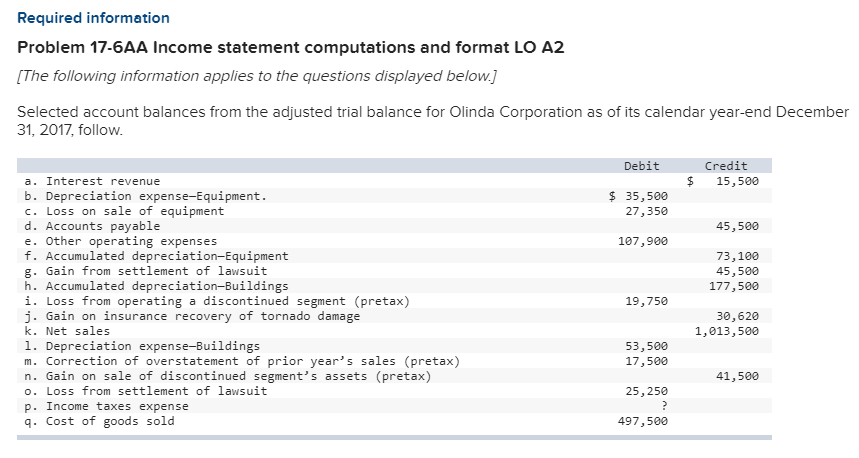Click the 73,100 credit value
The image size is (859, 458).
coord(737,256)
